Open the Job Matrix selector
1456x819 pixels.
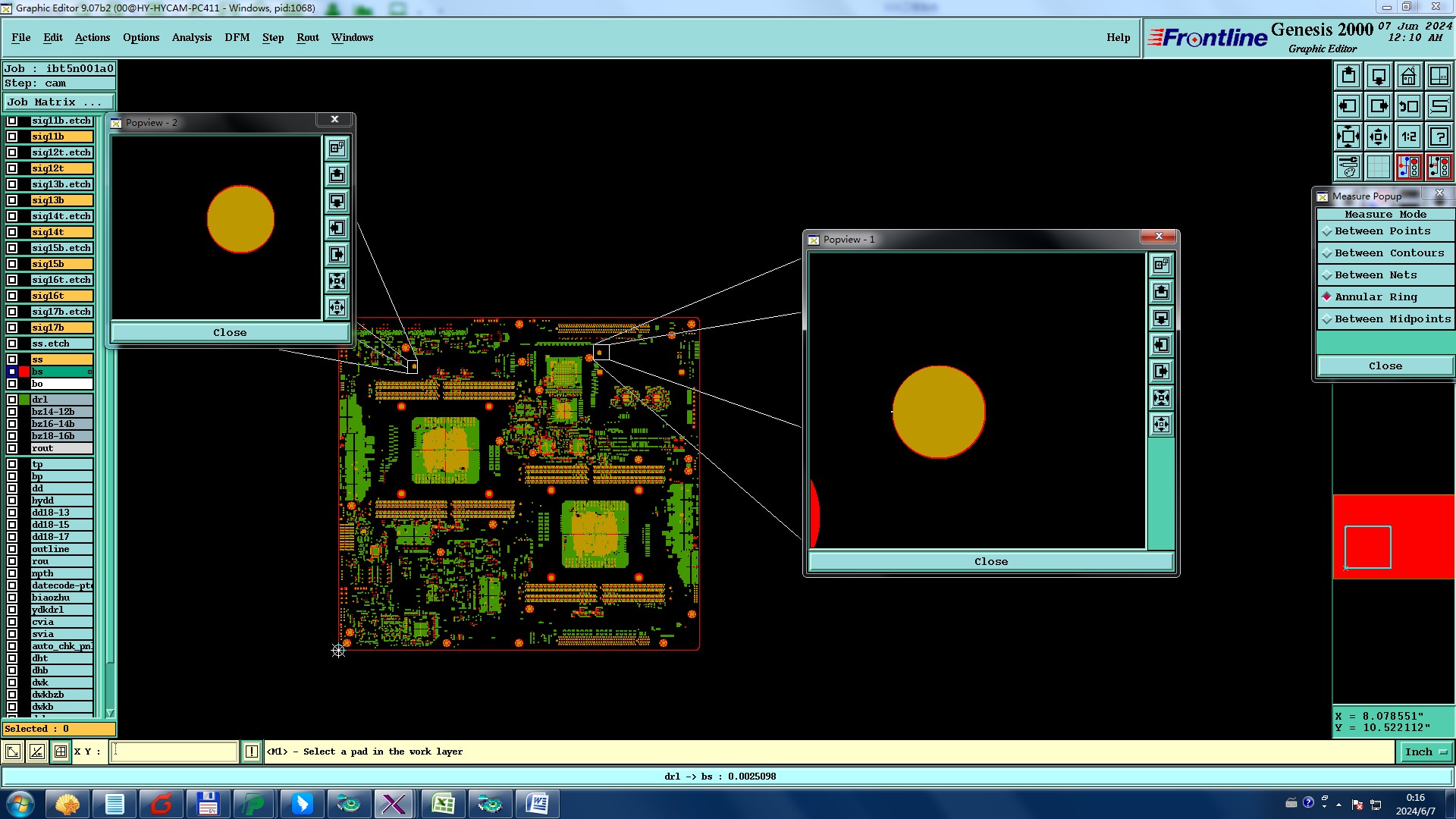tap(58, 102)
